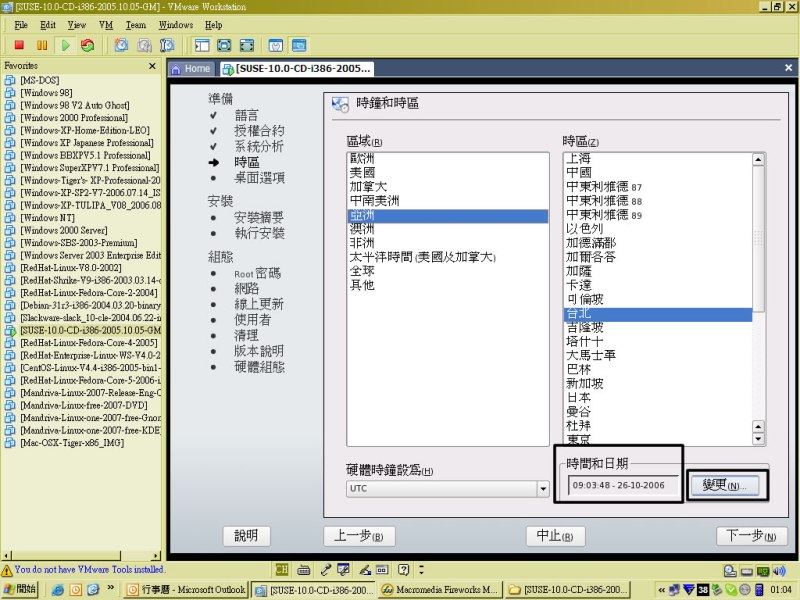Open the Edit menu
800x600 pixels.
48,25
